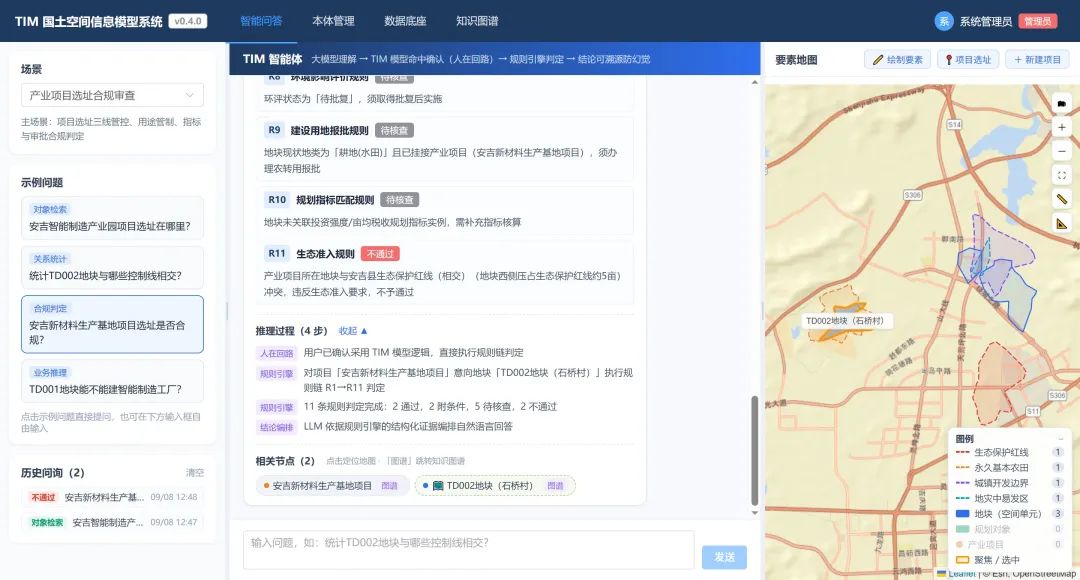Select the distance ruler measure tool
The height and width of the screenshot is (580, 1080).
(1061, 199)
